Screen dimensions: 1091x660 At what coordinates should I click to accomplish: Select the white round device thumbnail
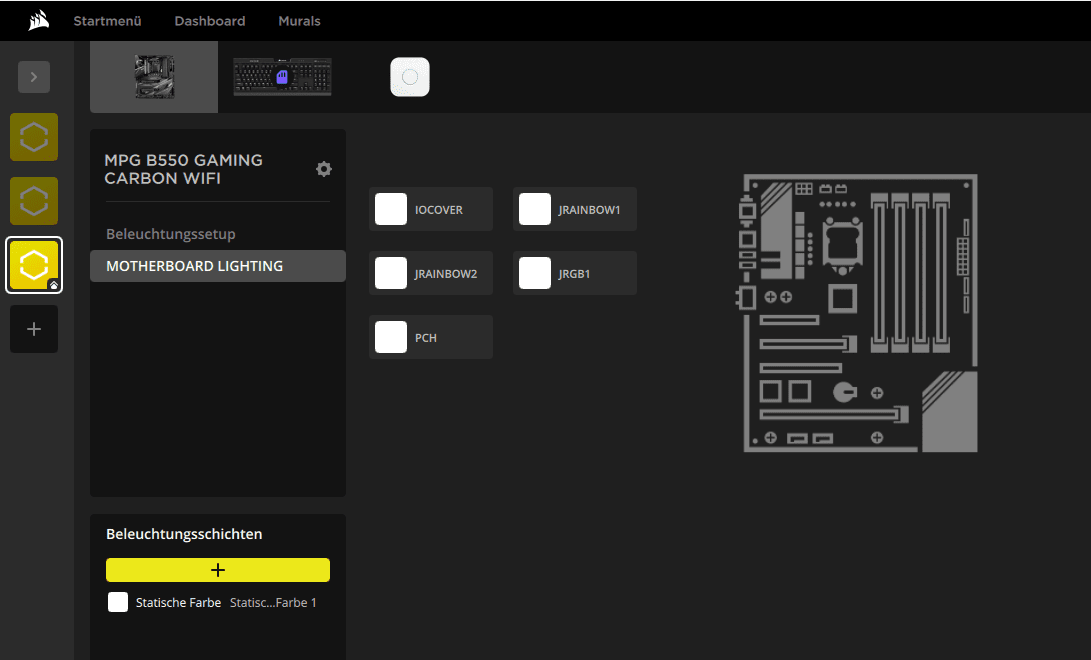[x=410, y=77]
